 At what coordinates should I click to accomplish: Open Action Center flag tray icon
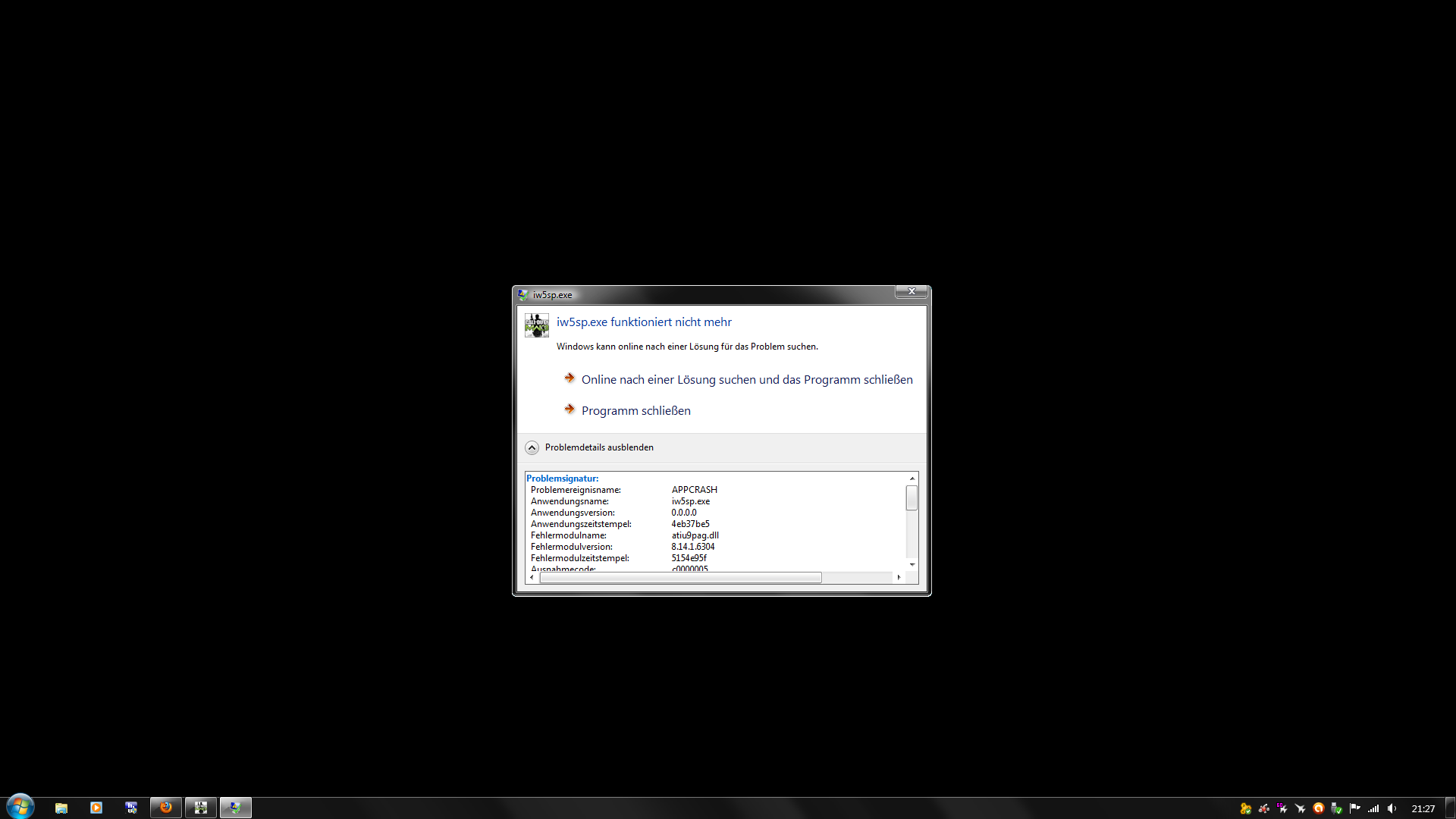coord(1355,808)
